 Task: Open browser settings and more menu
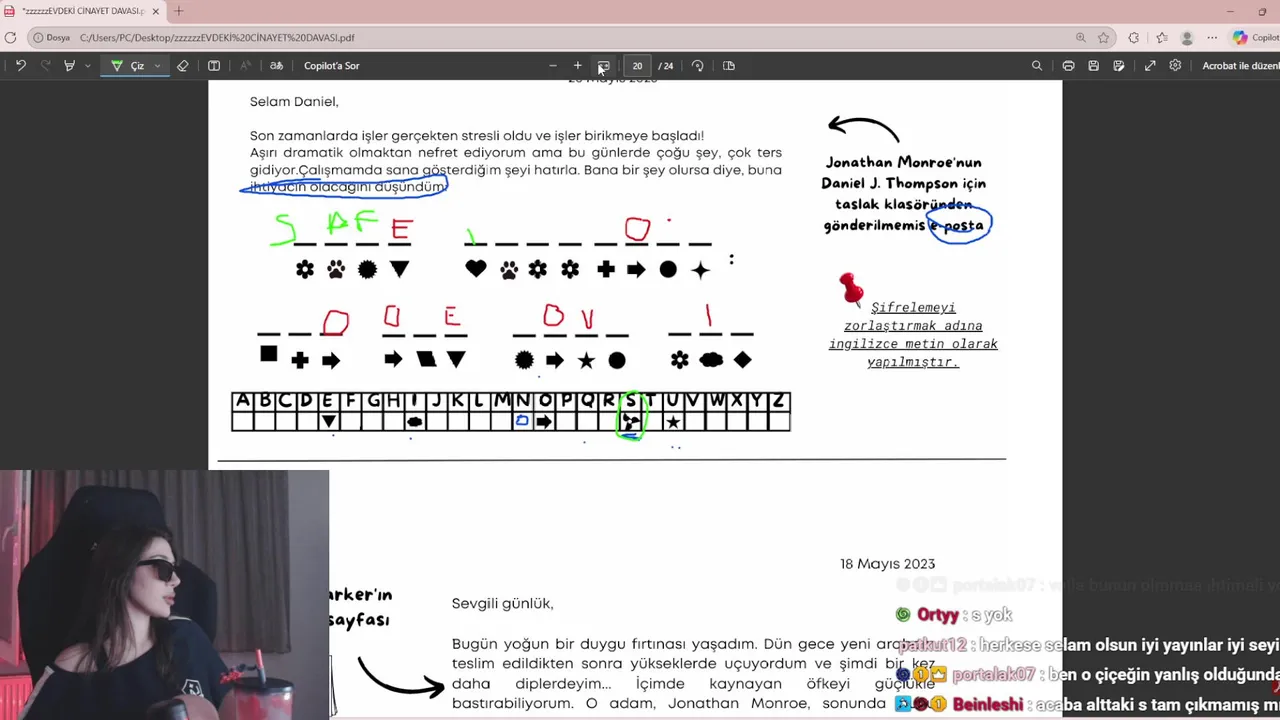[x=1212, y=38]
